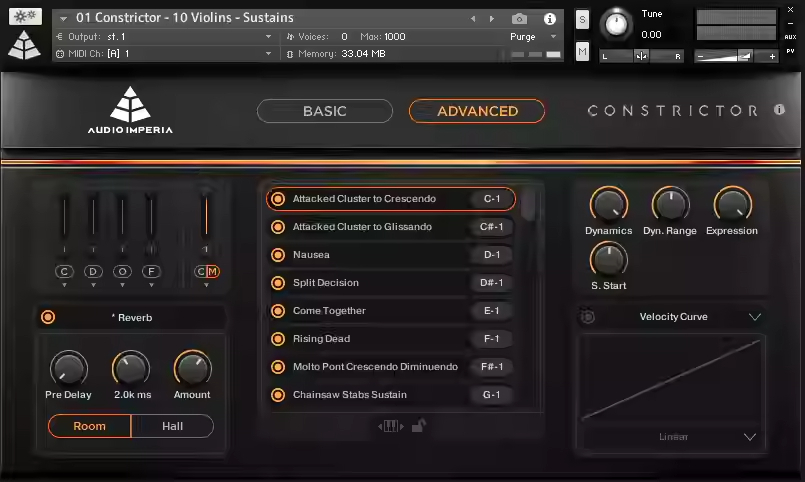Click the Audio Imperia pyramid icon in header
This screenshot has width=805, height=482.
pyautogui.click(x=24, y=45)
